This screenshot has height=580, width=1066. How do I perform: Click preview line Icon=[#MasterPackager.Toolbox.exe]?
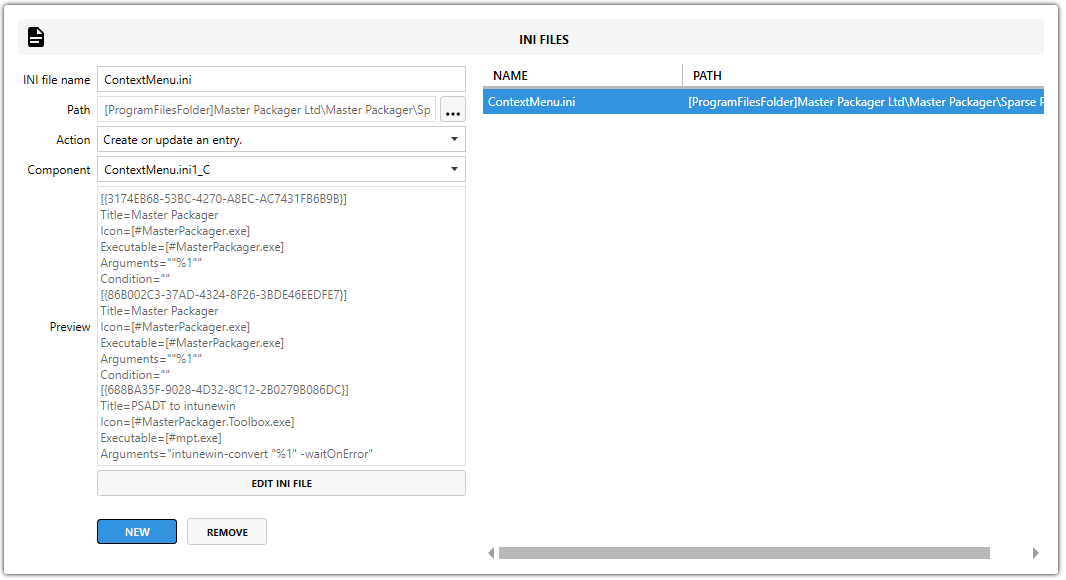[197, 422]
